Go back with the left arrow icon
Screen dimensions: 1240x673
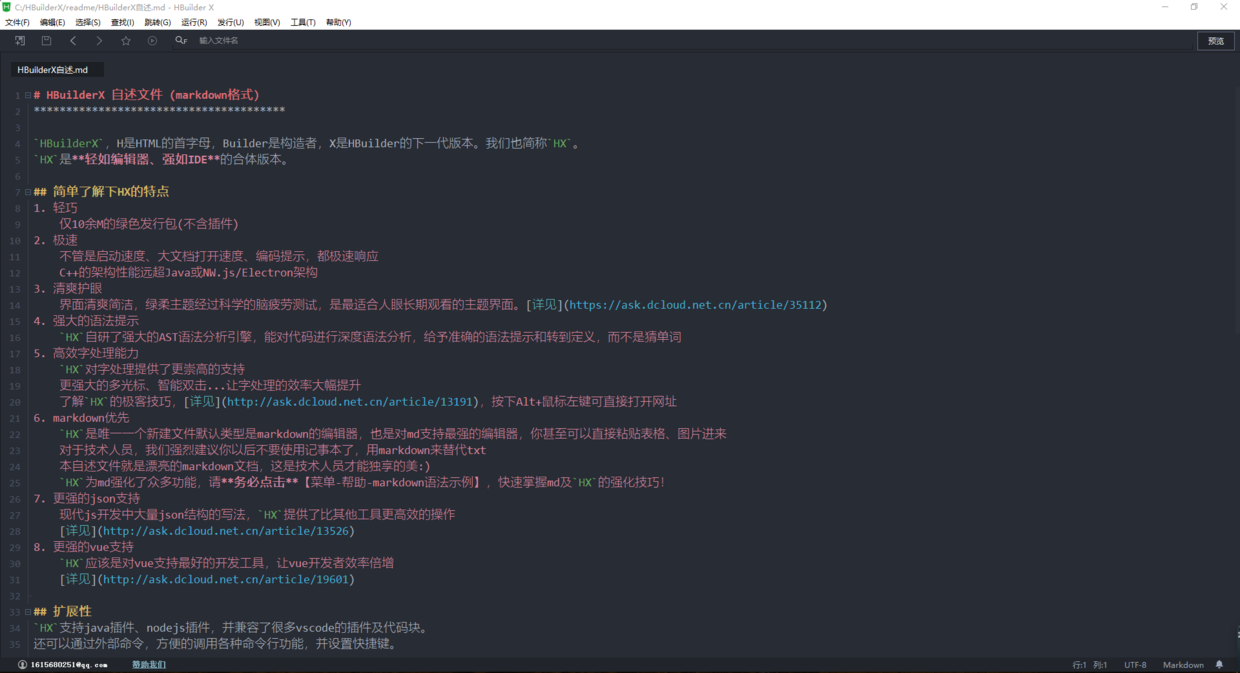pos(73,41)
